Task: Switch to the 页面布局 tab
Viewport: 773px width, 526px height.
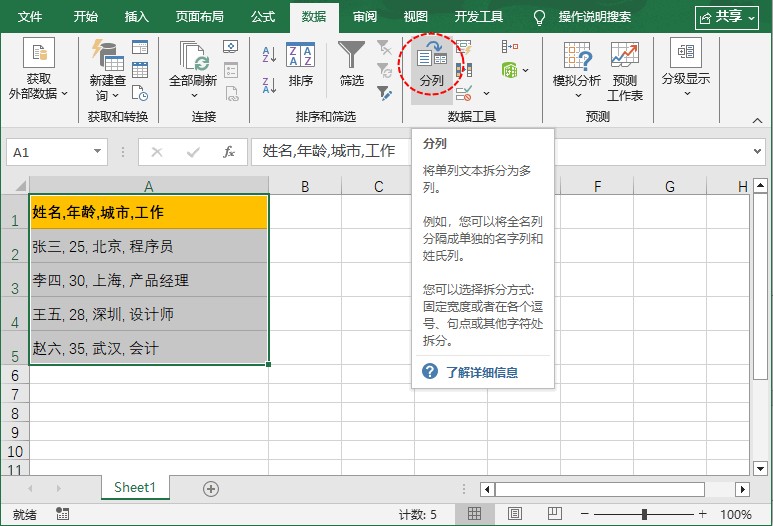Action: (x=200, y=17)
